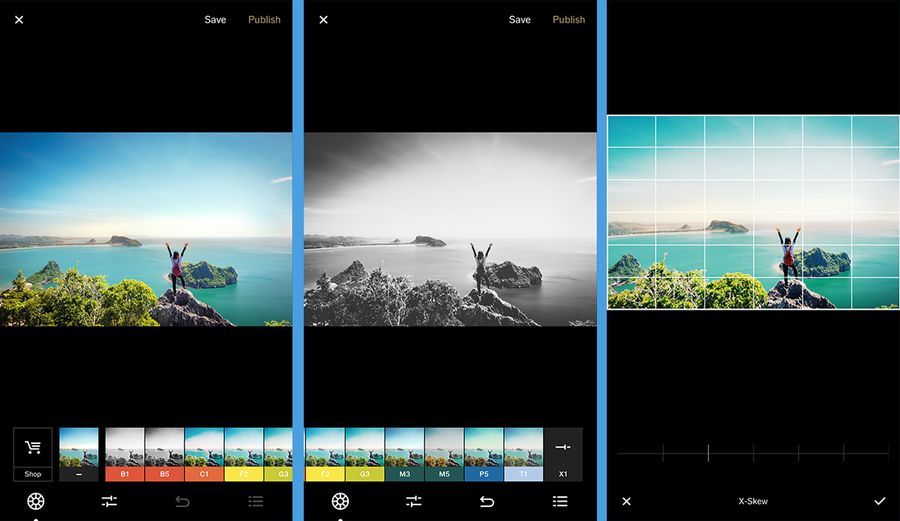Tap the dimmed undo arrow in color editor
The height and width of the screenshot is (521, 900).
[x=183, y=501]
